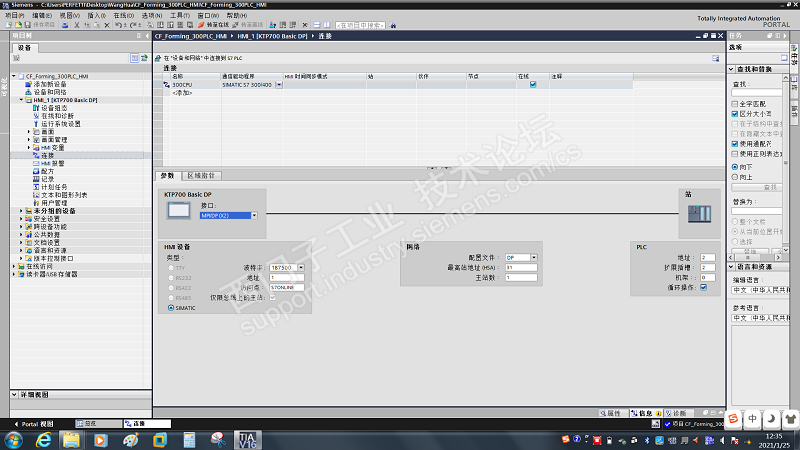Toggle the 循环操作 (cyclic operation) checkbox

pyautogui.click(x=704, y=287)
